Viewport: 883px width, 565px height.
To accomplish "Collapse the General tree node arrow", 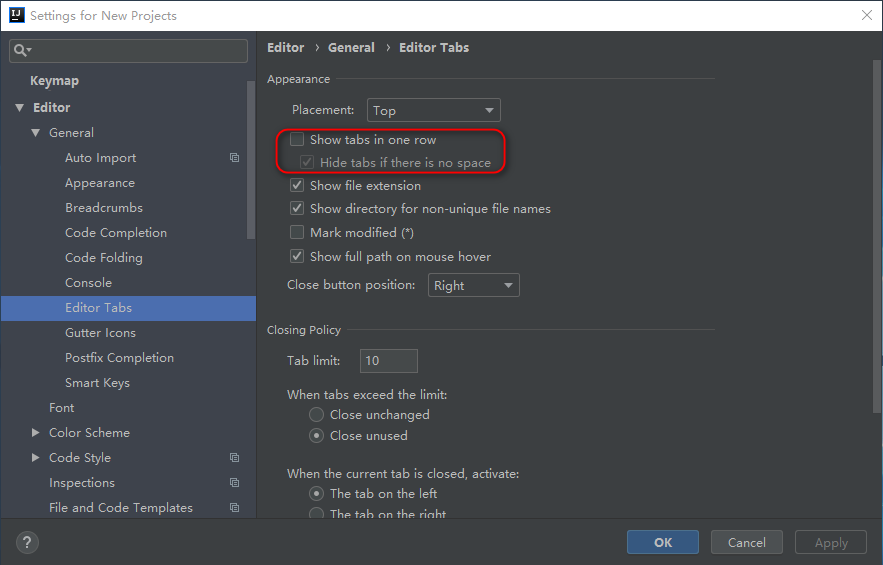I will click(x=35, y=133).
